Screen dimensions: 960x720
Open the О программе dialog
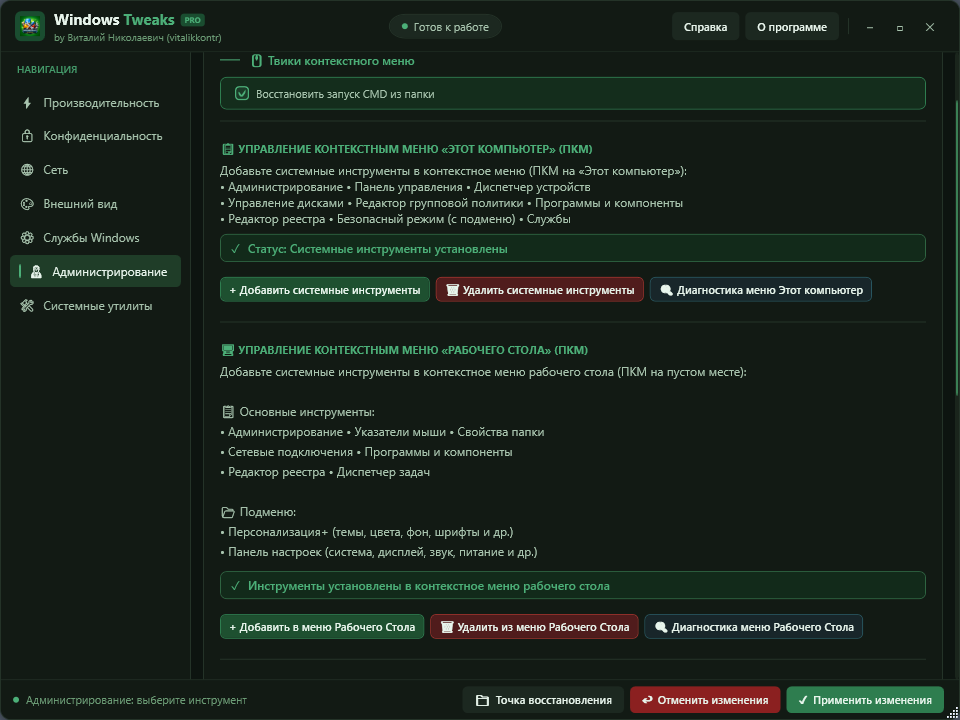coord(792,27)
